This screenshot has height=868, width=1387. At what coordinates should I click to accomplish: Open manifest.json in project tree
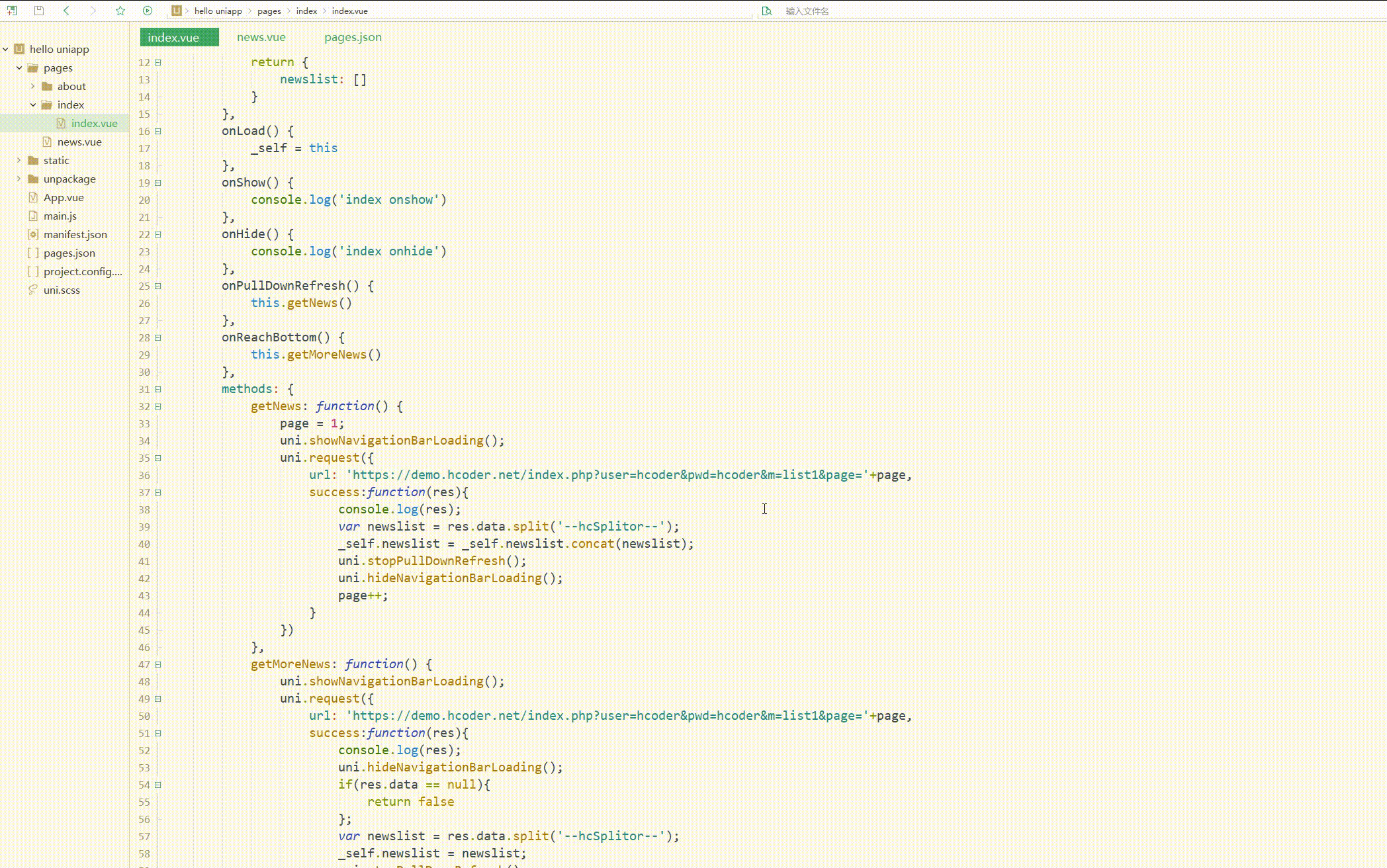75,234
